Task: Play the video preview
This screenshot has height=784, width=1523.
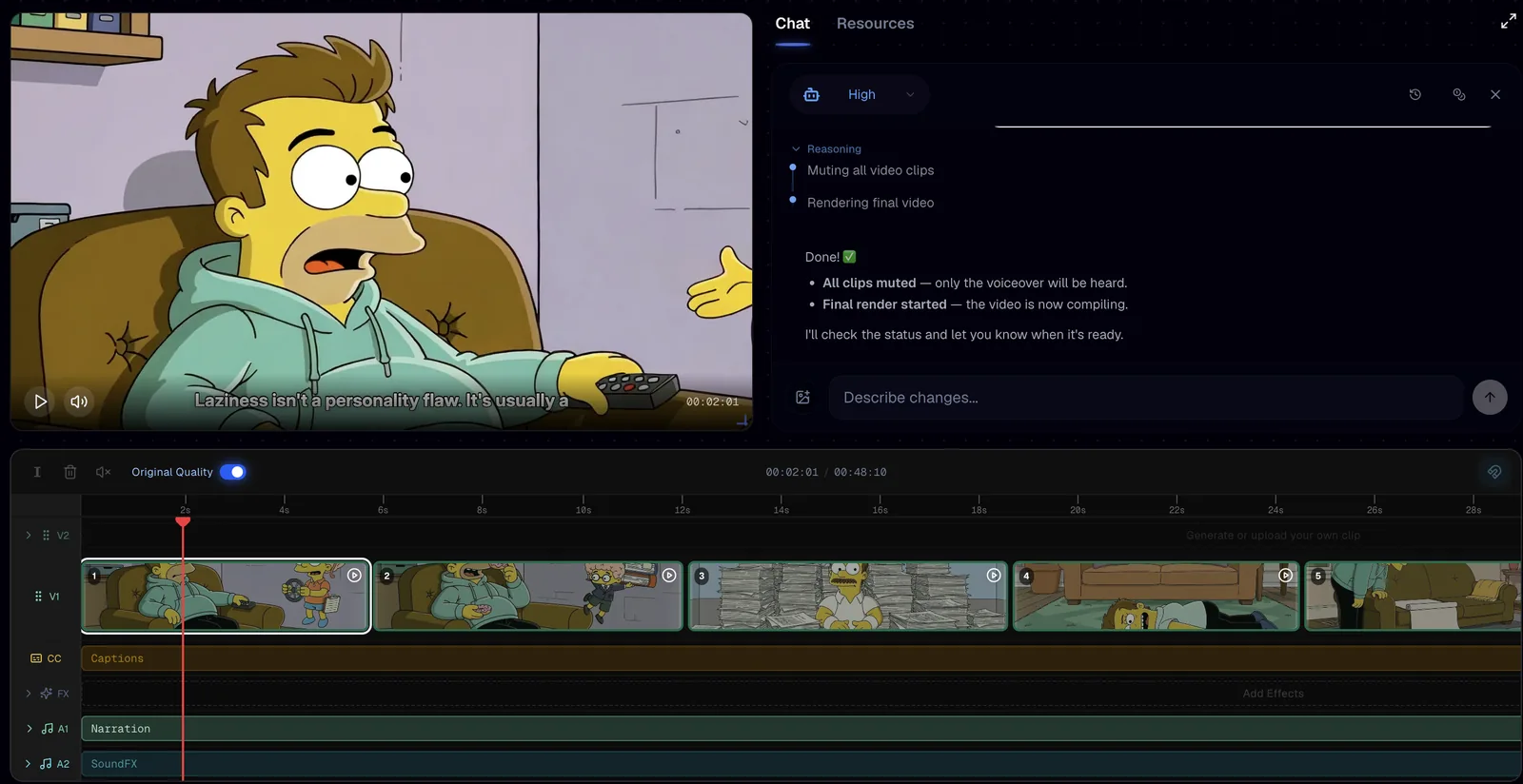Action: [40, 402]
